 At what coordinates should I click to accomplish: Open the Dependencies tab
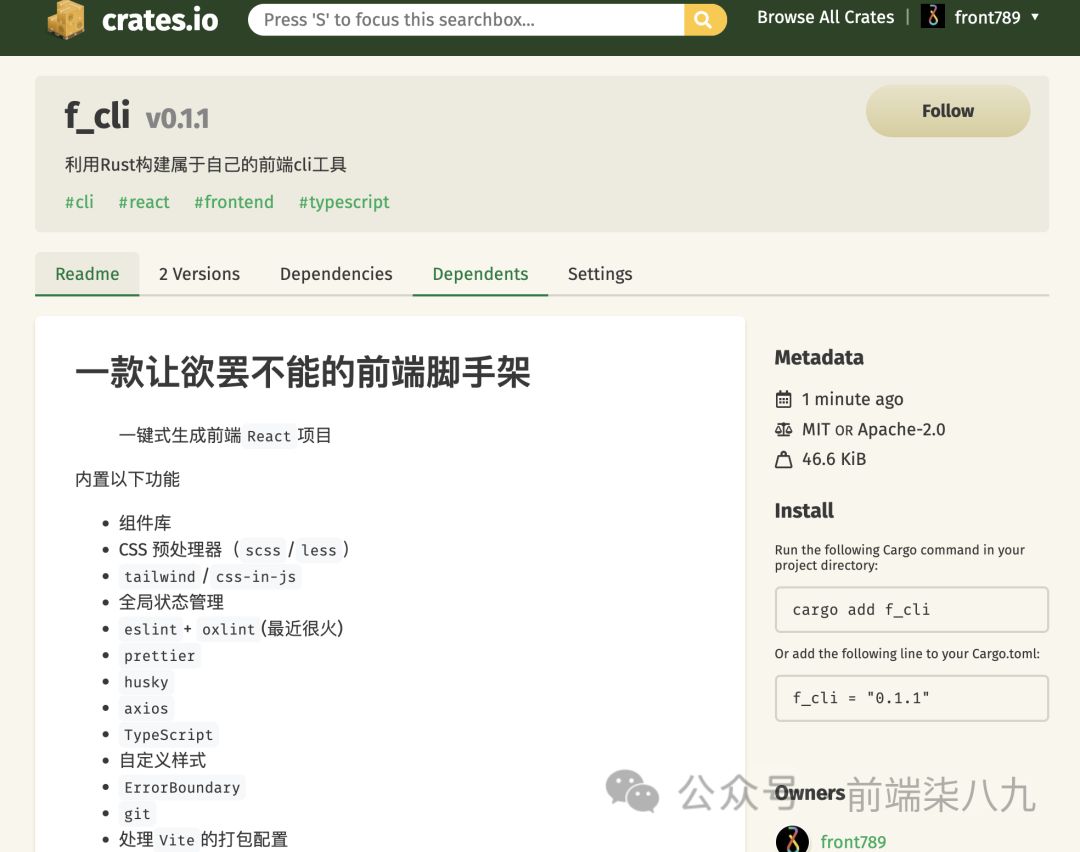click(x=336, y=274)
